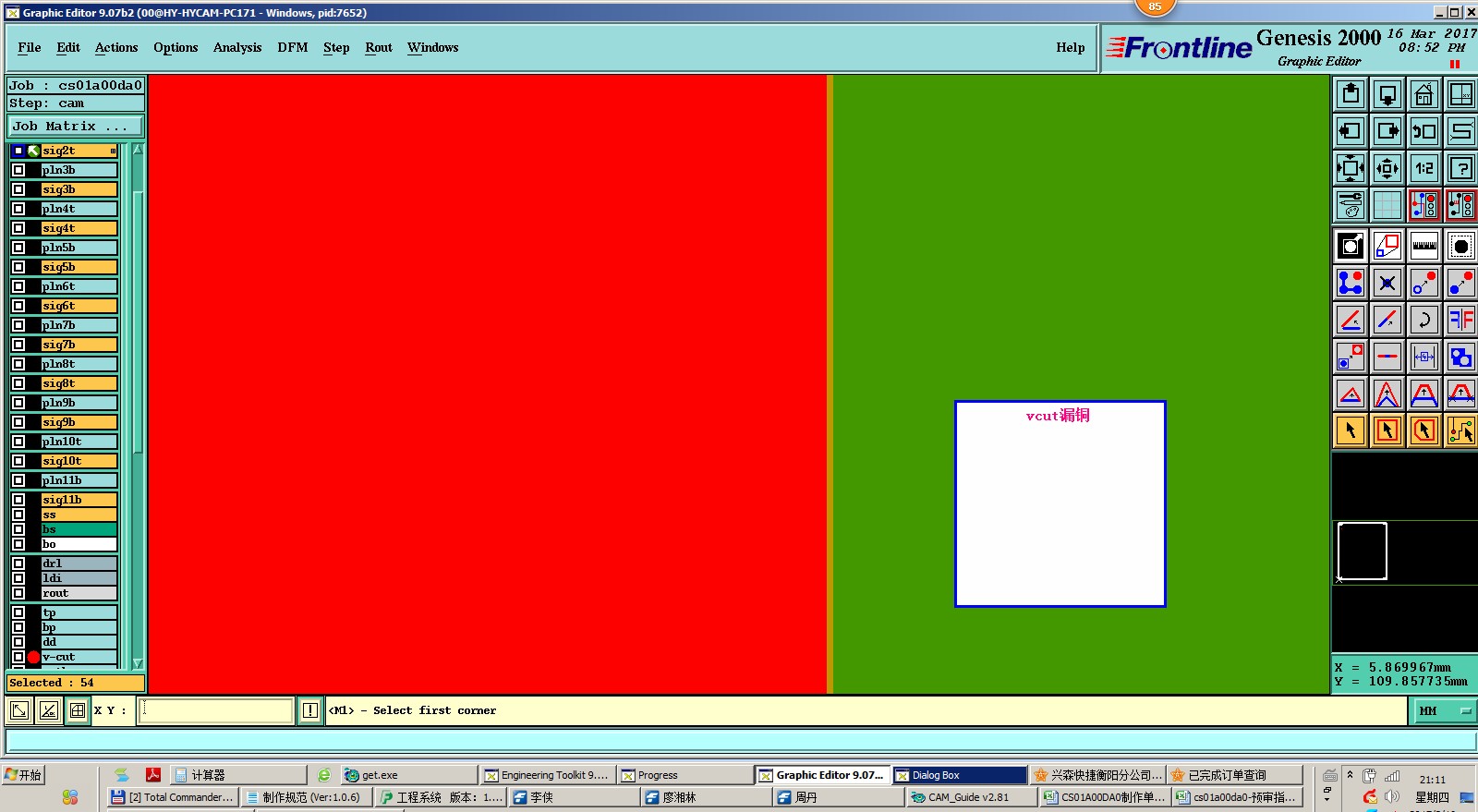Image resolution: width=1478 pixels, height=812 pixels.
Task: Toggle the sig5b layer checkbox
Action: point(18,267)
